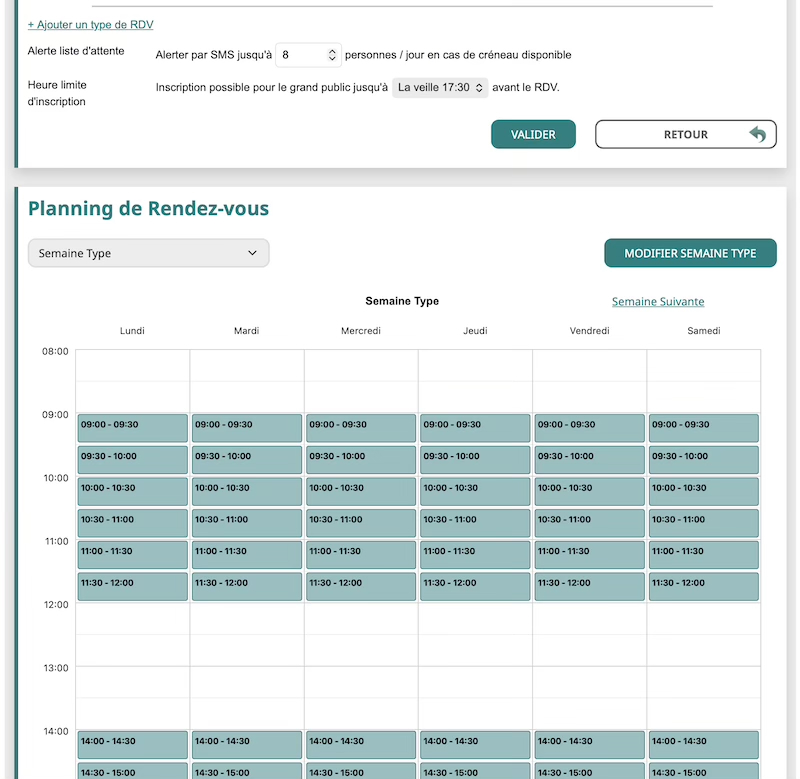This screenshot has width=800, height=779.
Task: Select Mardi 10:30 - 11:00 slot
Action: pyautogui.click(x=247, y=523)
